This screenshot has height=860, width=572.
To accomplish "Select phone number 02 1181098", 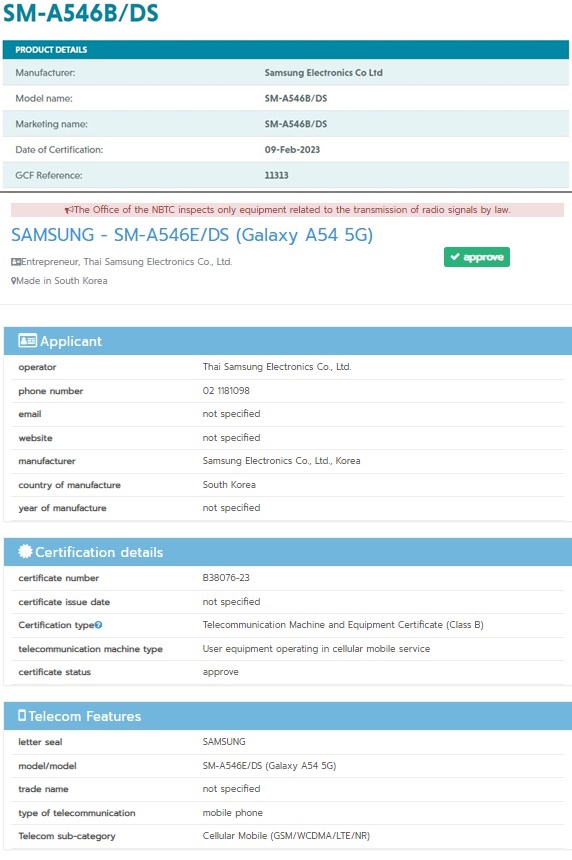I will point(226,391).
